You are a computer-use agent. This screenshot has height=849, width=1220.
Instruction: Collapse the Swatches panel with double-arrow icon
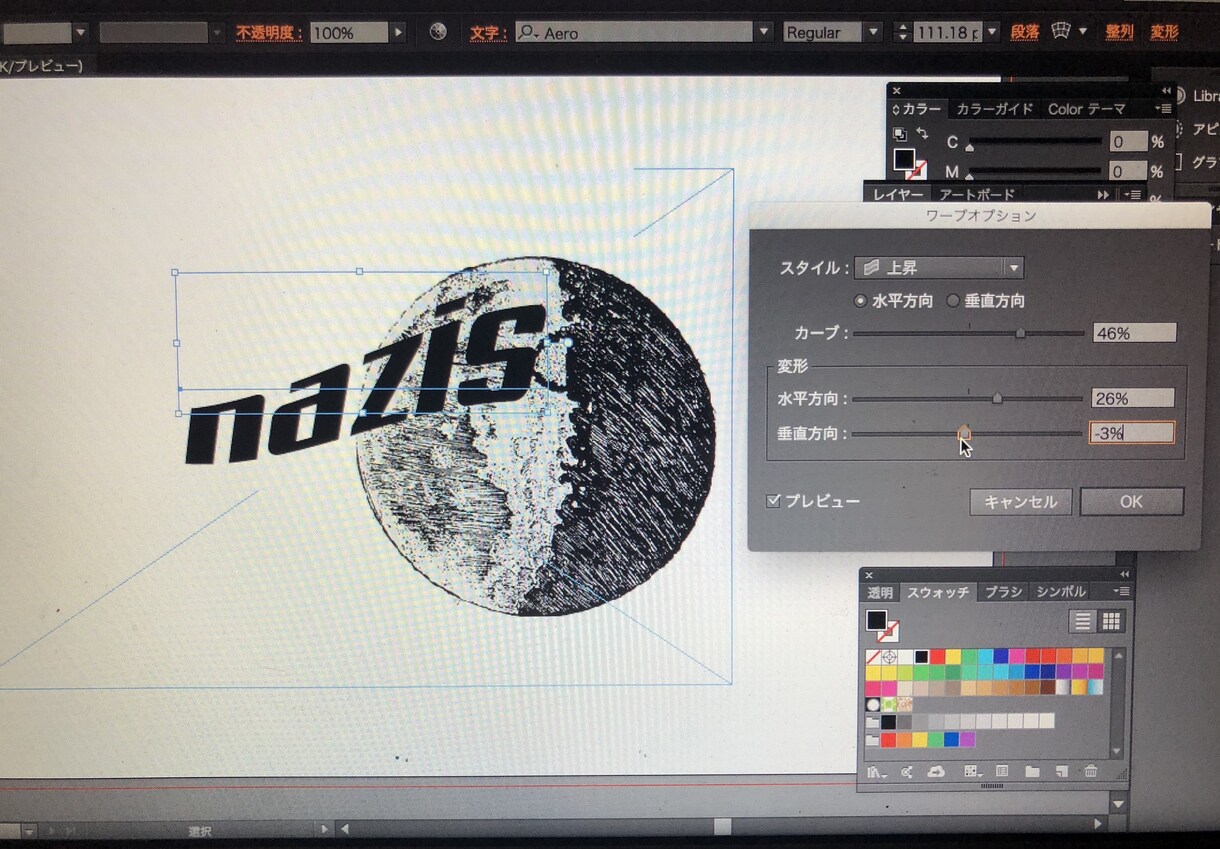click(1125, 574)
